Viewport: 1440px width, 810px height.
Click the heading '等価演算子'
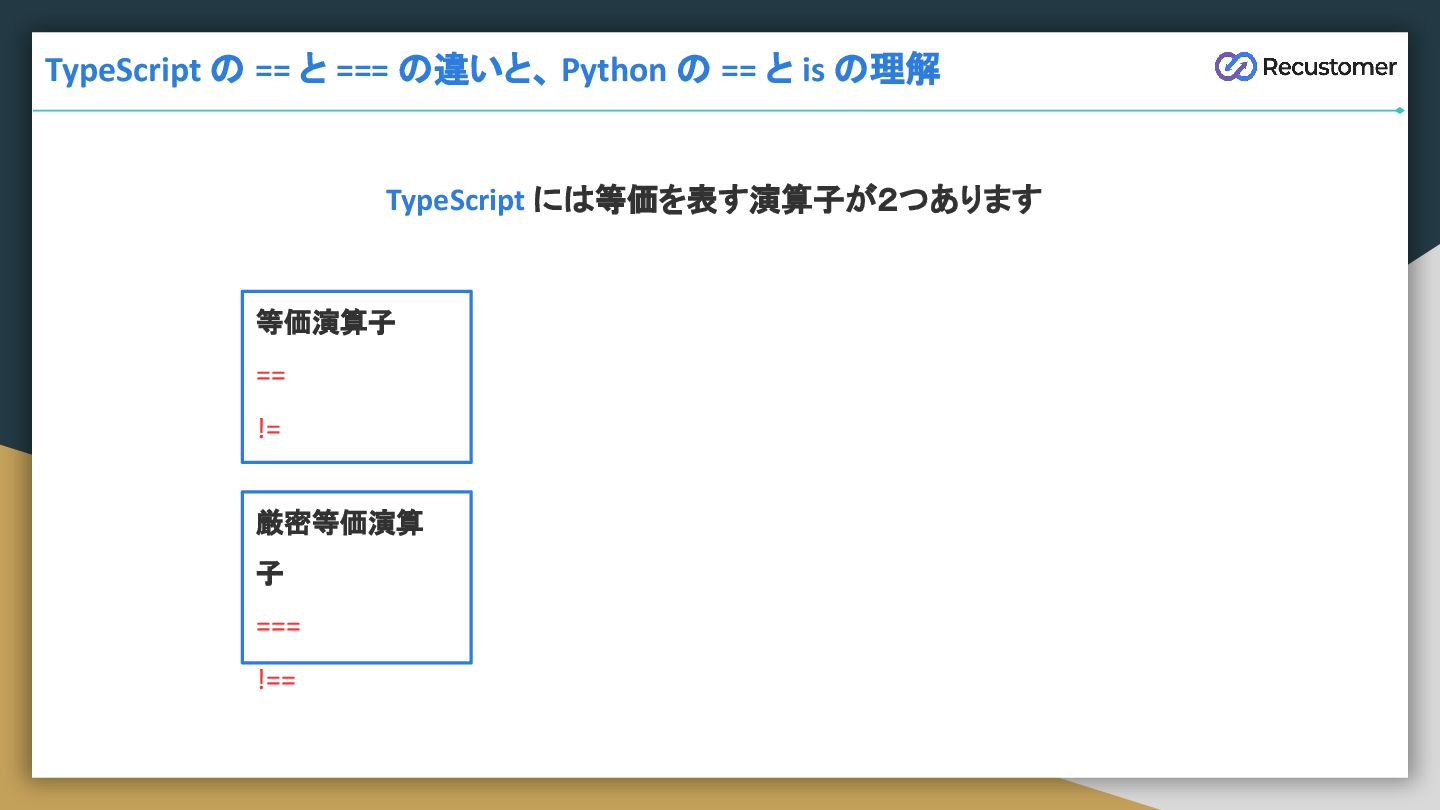tap(326, 322)
